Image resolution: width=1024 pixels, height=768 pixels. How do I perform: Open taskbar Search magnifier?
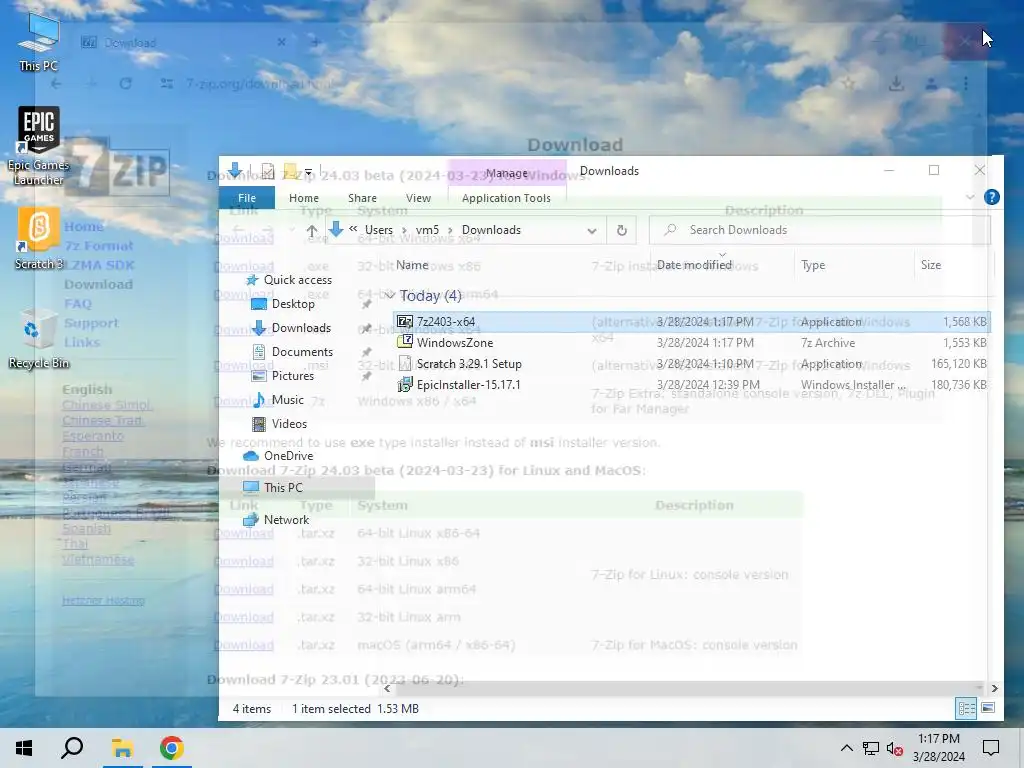(x=72, y=748)
